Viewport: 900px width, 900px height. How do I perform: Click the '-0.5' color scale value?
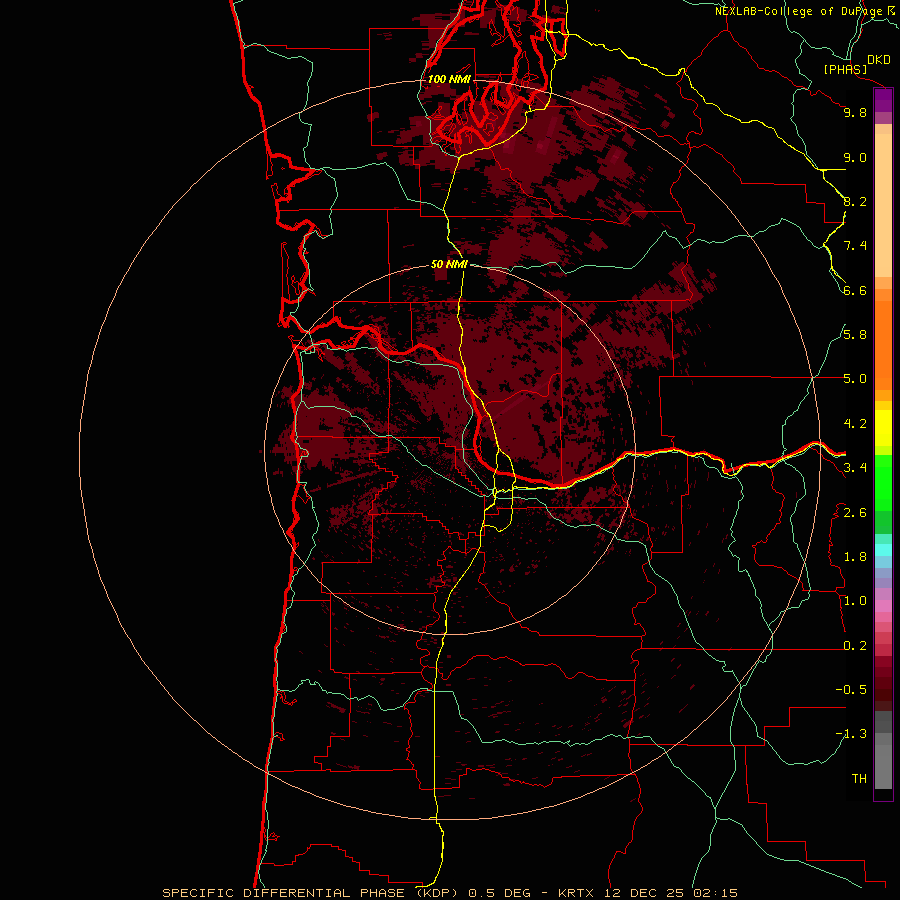click(x=851, y=690)
